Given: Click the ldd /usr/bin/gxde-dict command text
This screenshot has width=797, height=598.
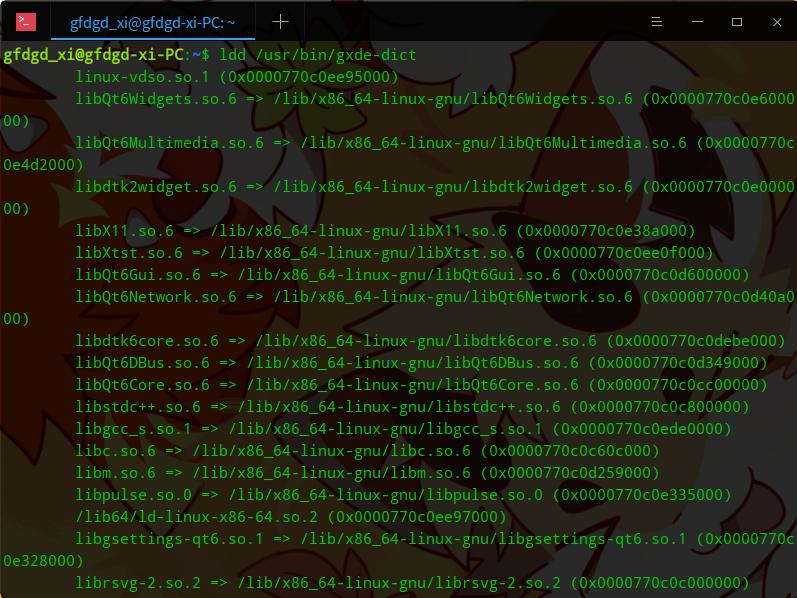Looking at the screenshot, I should [318, 55].
